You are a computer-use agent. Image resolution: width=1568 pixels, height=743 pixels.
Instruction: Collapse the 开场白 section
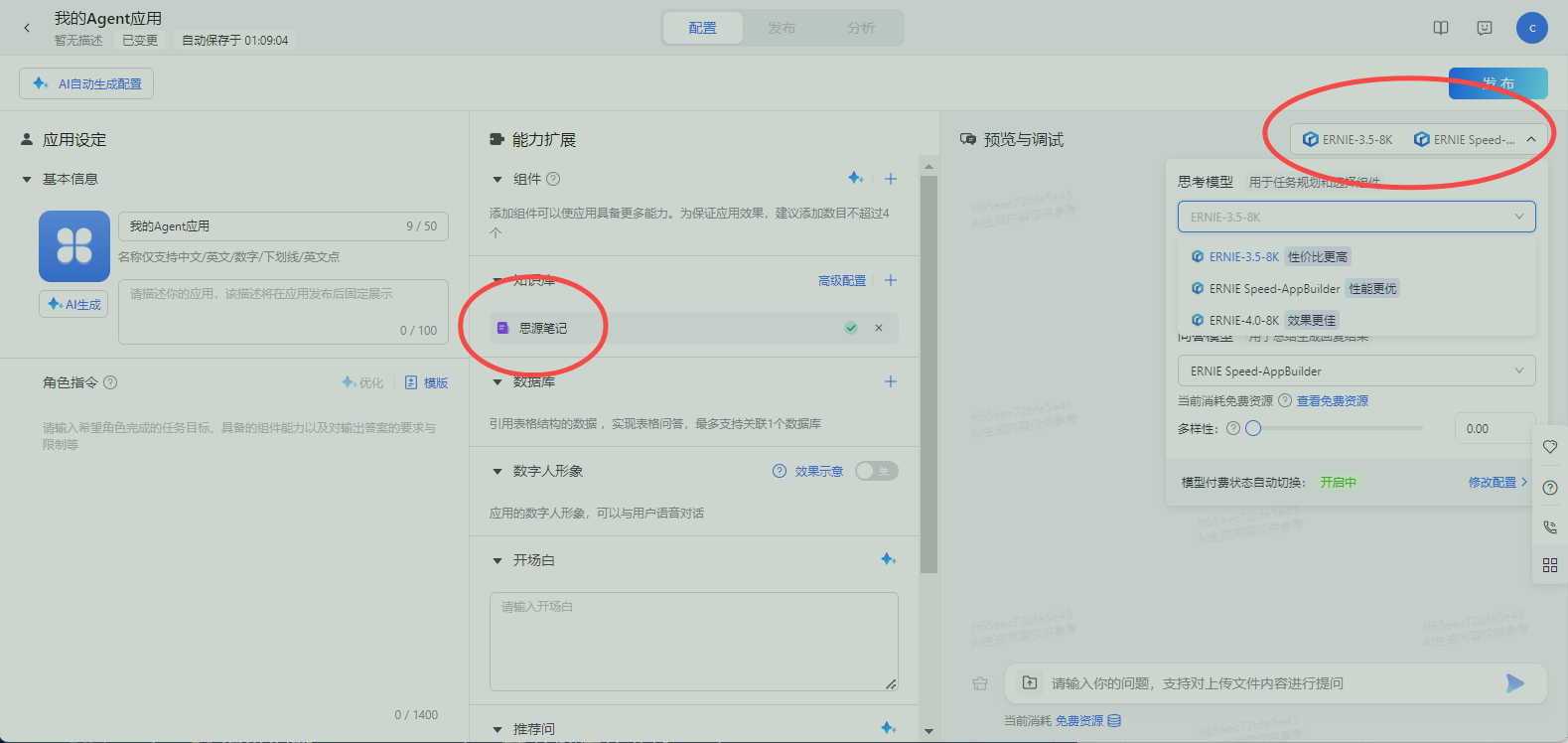(498, 561)
